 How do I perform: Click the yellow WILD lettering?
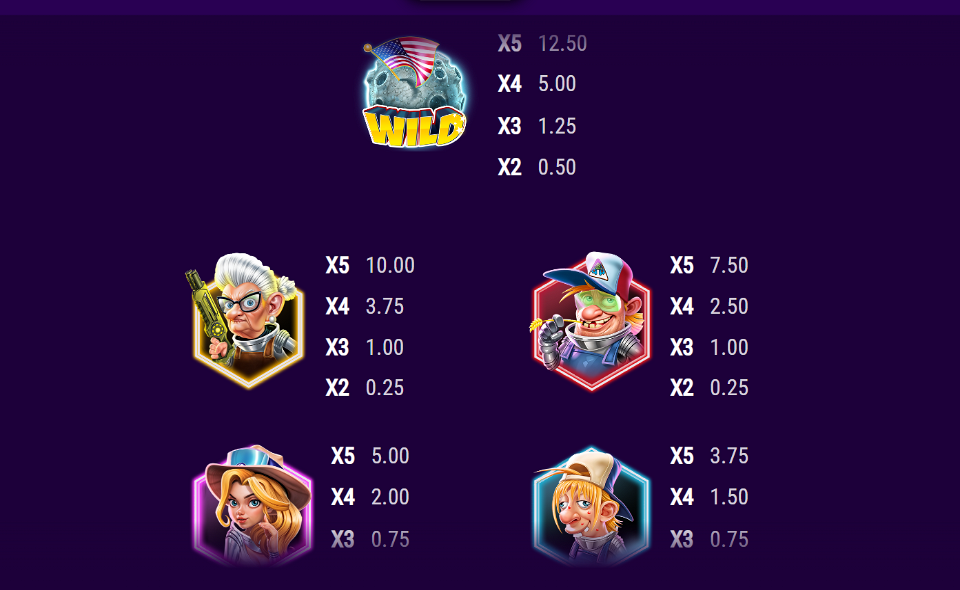click(414, 127)
